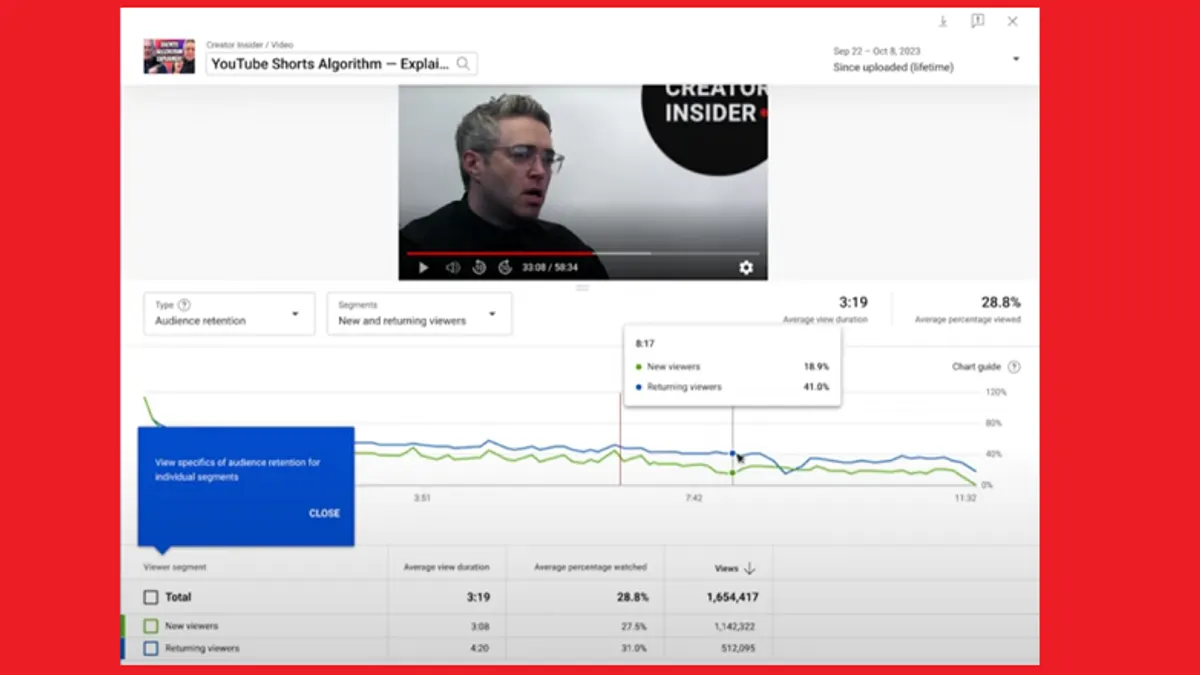Image resolution: width=1200 pixels, height=675 pixels.
Task: Open the video player settings gear
Action: tap(746, 268)
